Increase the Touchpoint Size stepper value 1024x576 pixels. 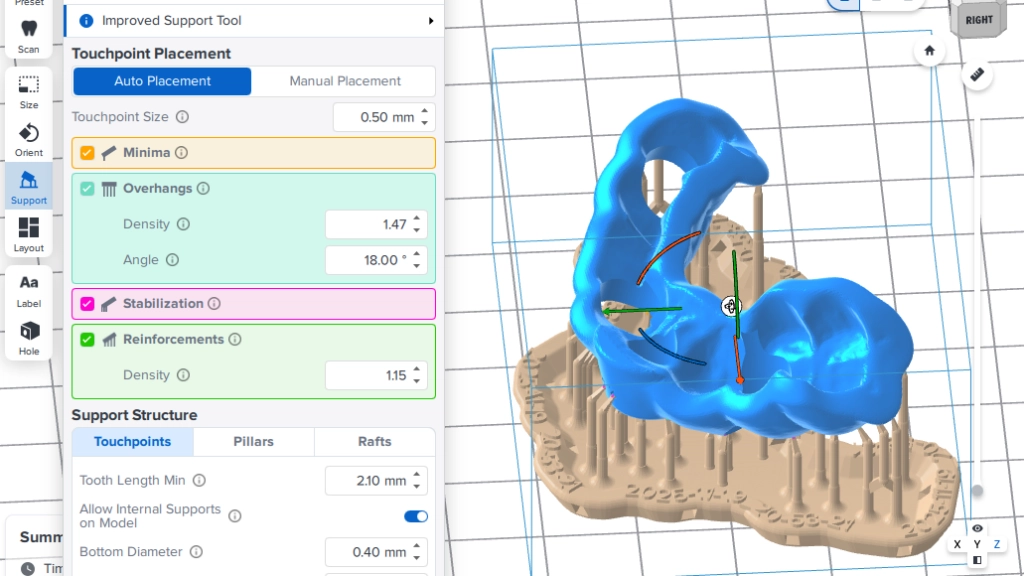click(x=426, y=111)
